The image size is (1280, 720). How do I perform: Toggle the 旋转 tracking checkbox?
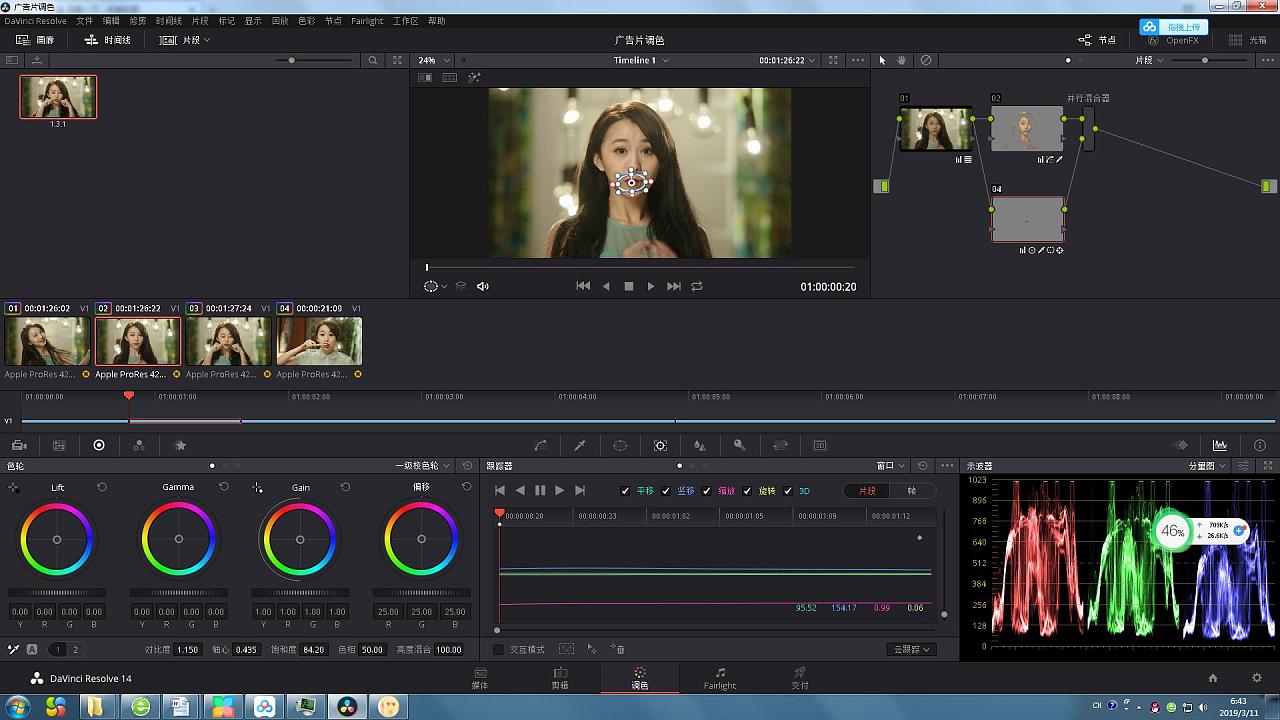tap(748, 491)
